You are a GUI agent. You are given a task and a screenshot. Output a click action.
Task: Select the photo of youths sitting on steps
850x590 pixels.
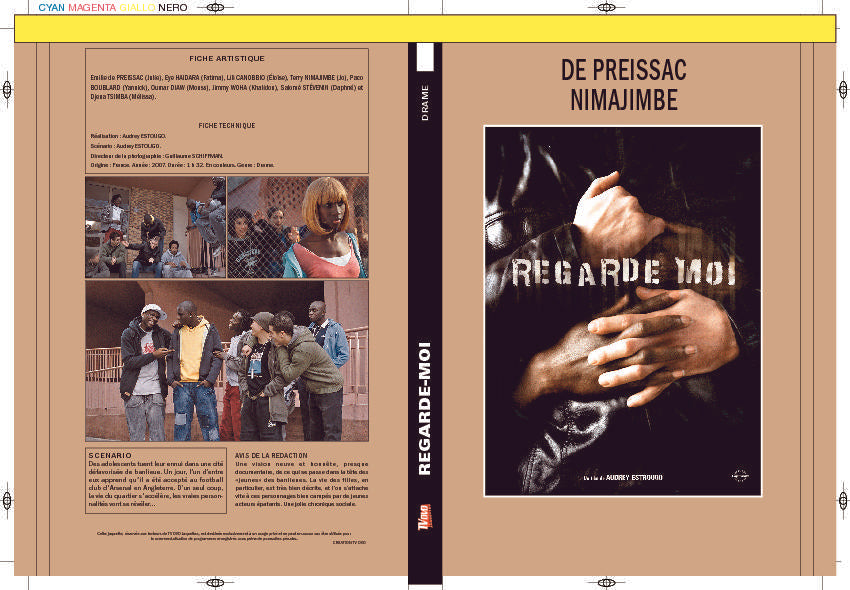(x=156, y=227)
